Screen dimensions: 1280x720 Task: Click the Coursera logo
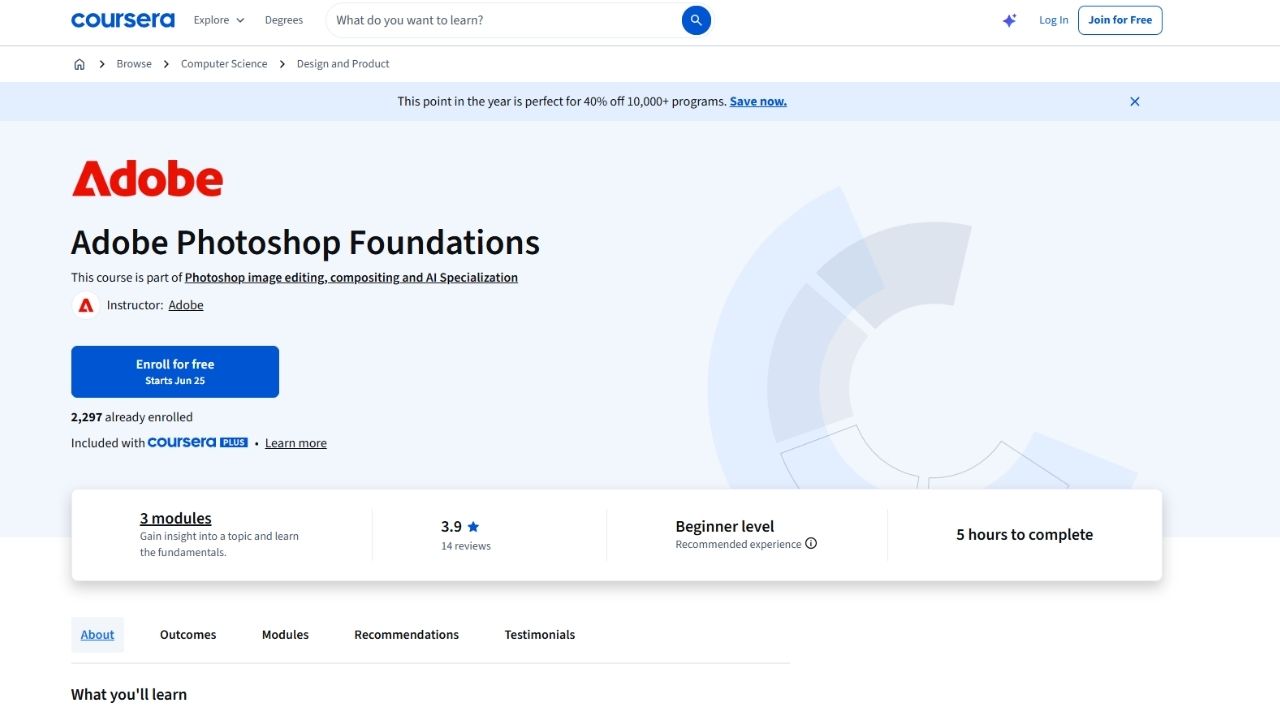[122, 20]
